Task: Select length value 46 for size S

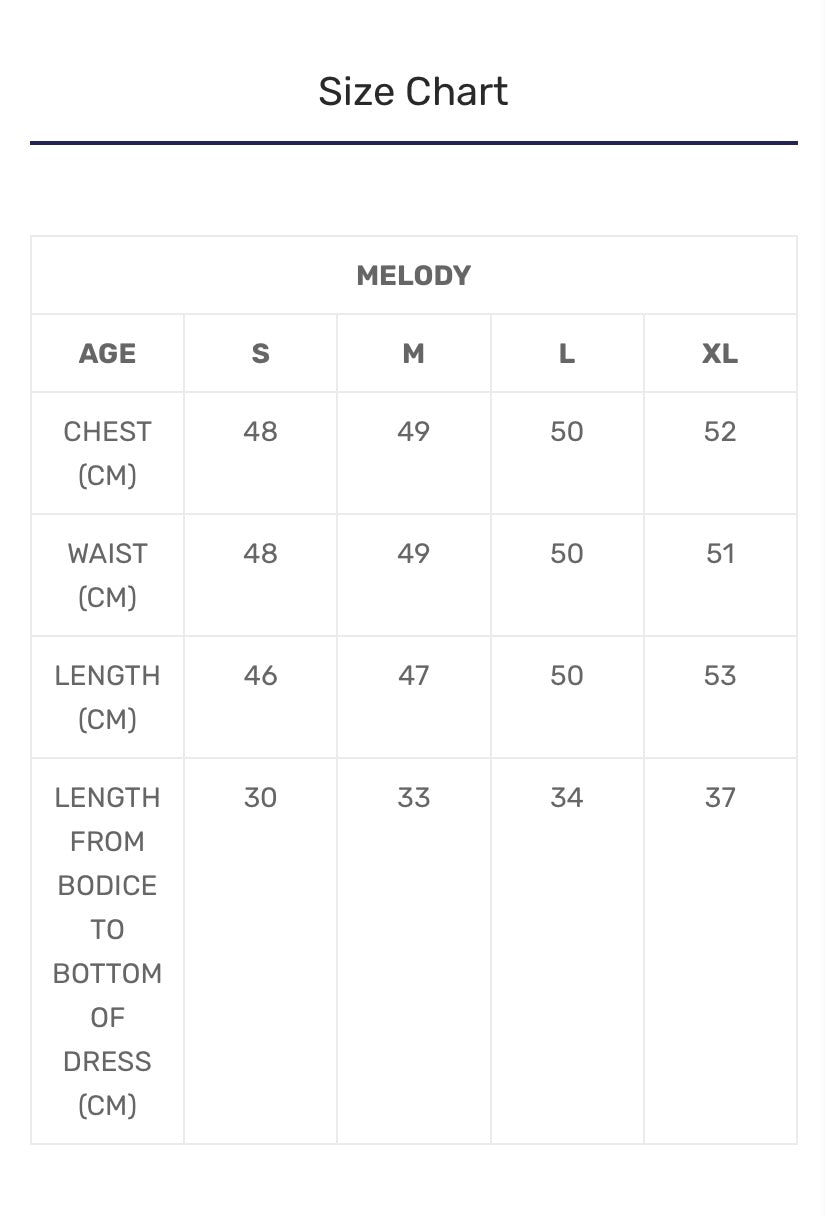Action: point(260,676)
